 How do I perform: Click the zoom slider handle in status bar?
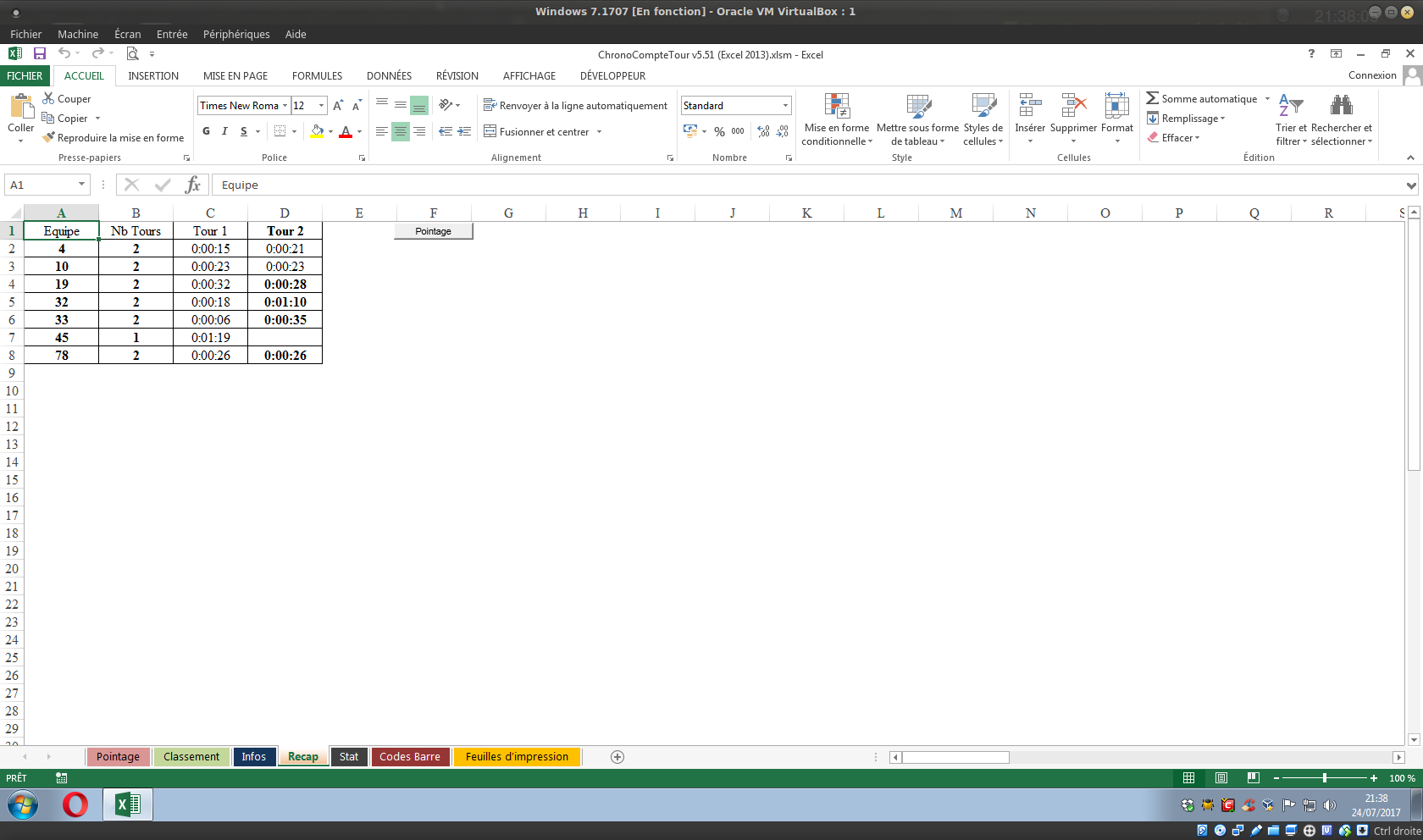(1324, 778)
